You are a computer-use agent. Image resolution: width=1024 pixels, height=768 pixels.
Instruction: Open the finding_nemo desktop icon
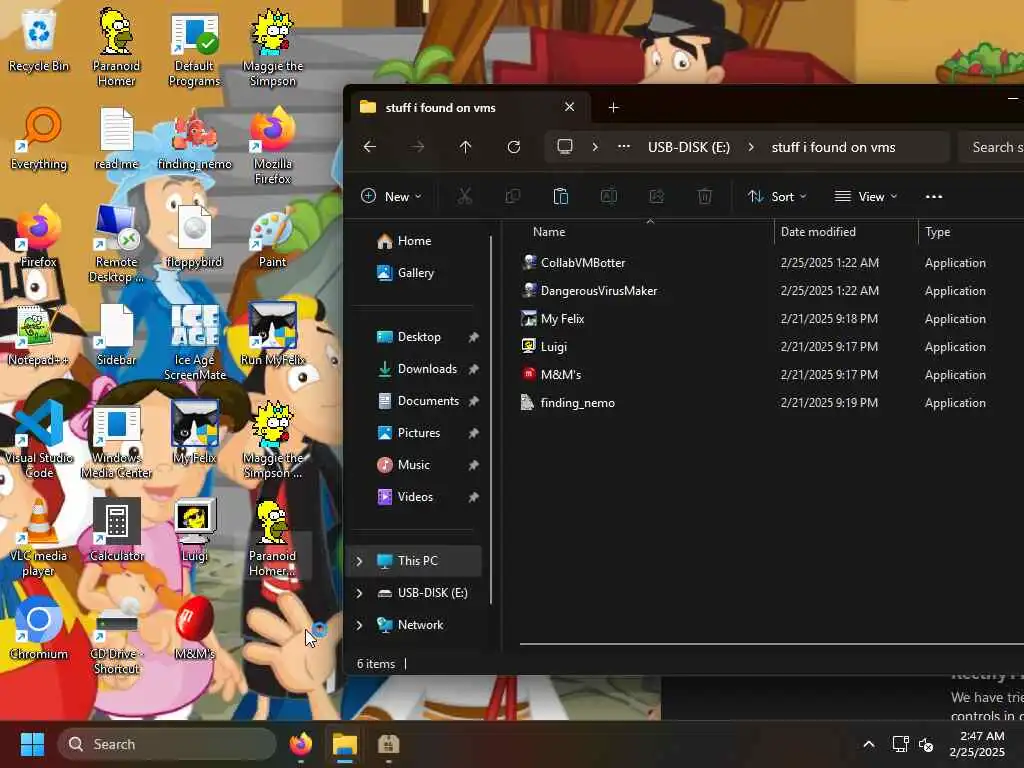coord(195,139)
